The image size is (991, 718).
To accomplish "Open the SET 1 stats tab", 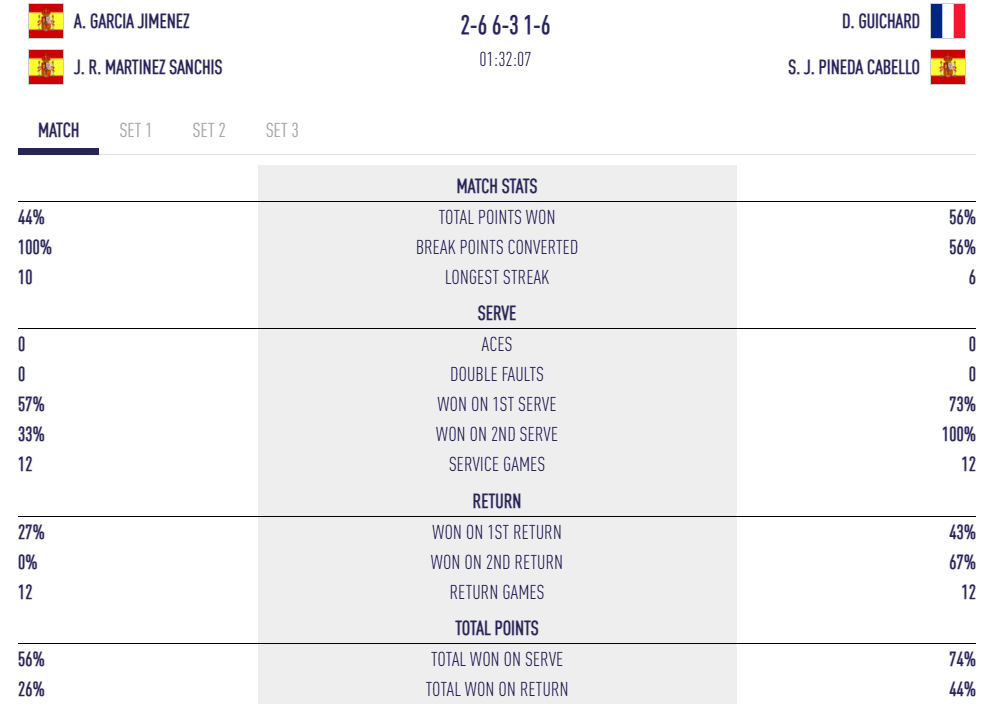I will (135, 131).
